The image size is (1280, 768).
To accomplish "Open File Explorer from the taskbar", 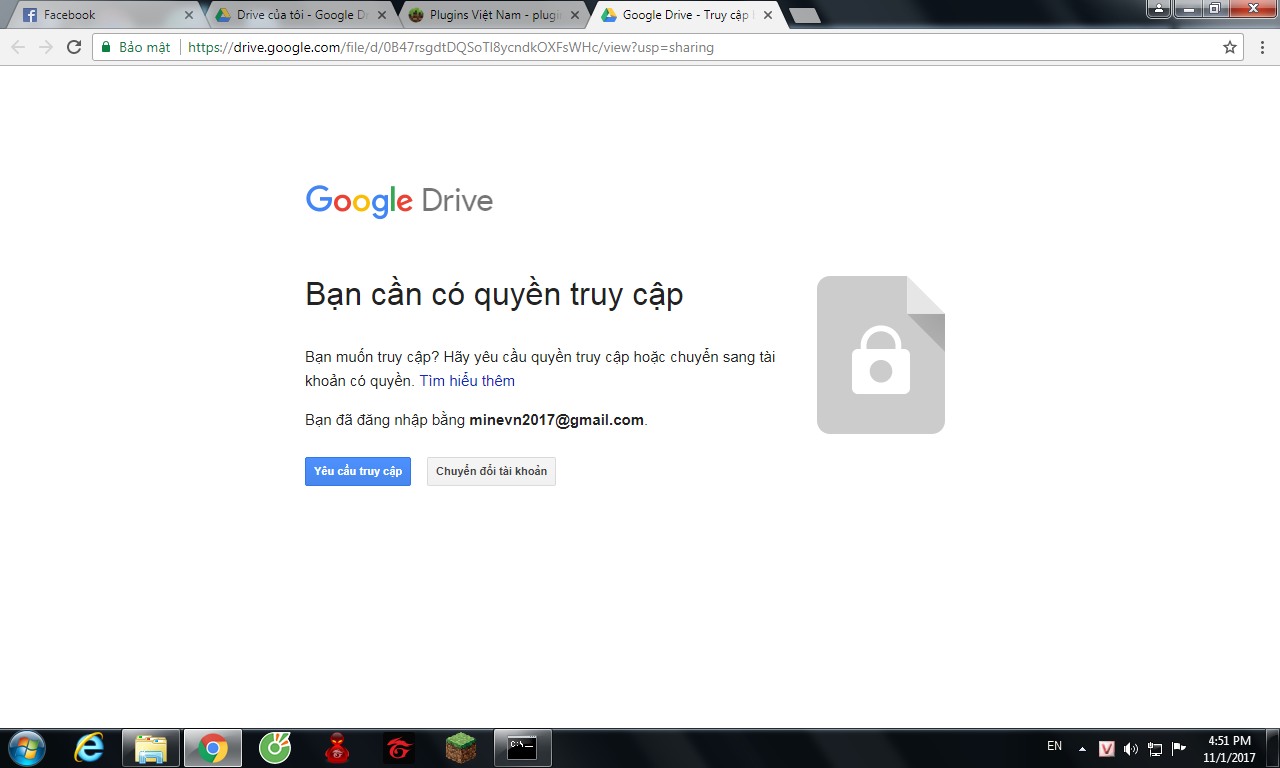I will pos(151,748).
